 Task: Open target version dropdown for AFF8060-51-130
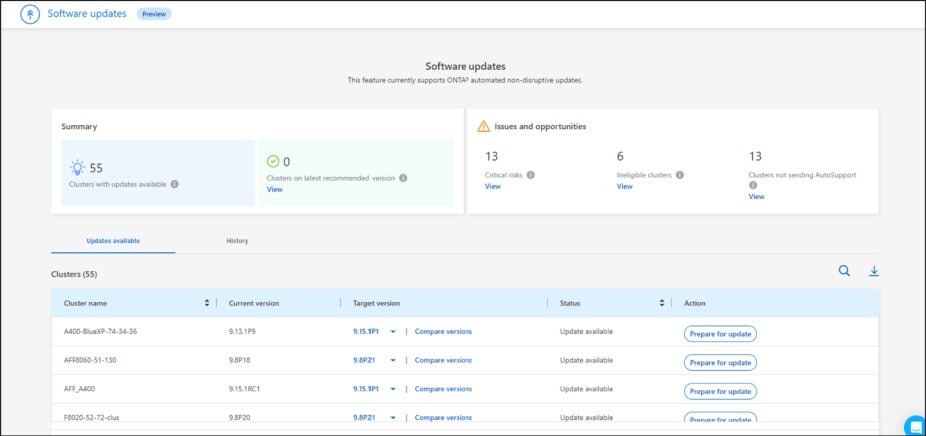[x=393, y=360]
